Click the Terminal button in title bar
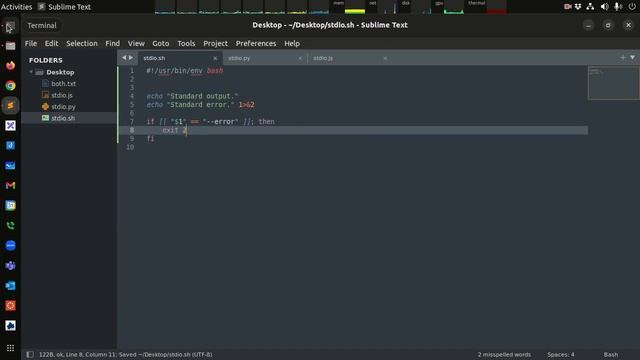The image size is (640, 360). (42, 25)
